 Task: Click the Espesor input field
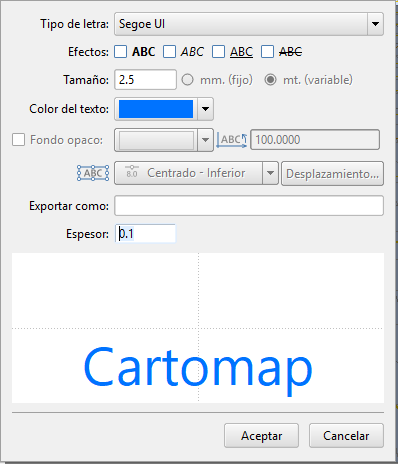click(145, 234)
